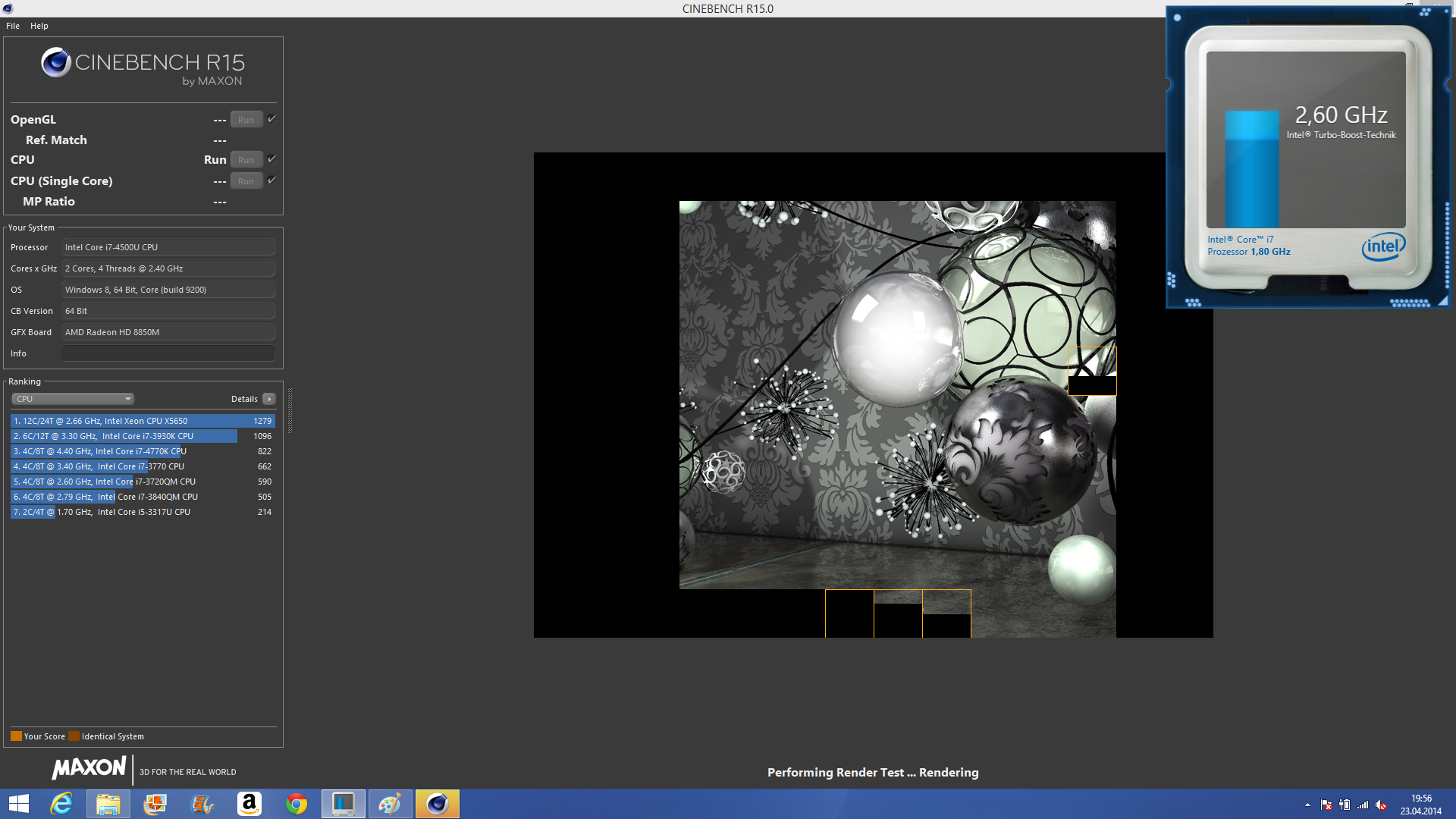Select ranking row Intel Core i7-4770K
The image size is (1456, 819).
pos(143,451)
